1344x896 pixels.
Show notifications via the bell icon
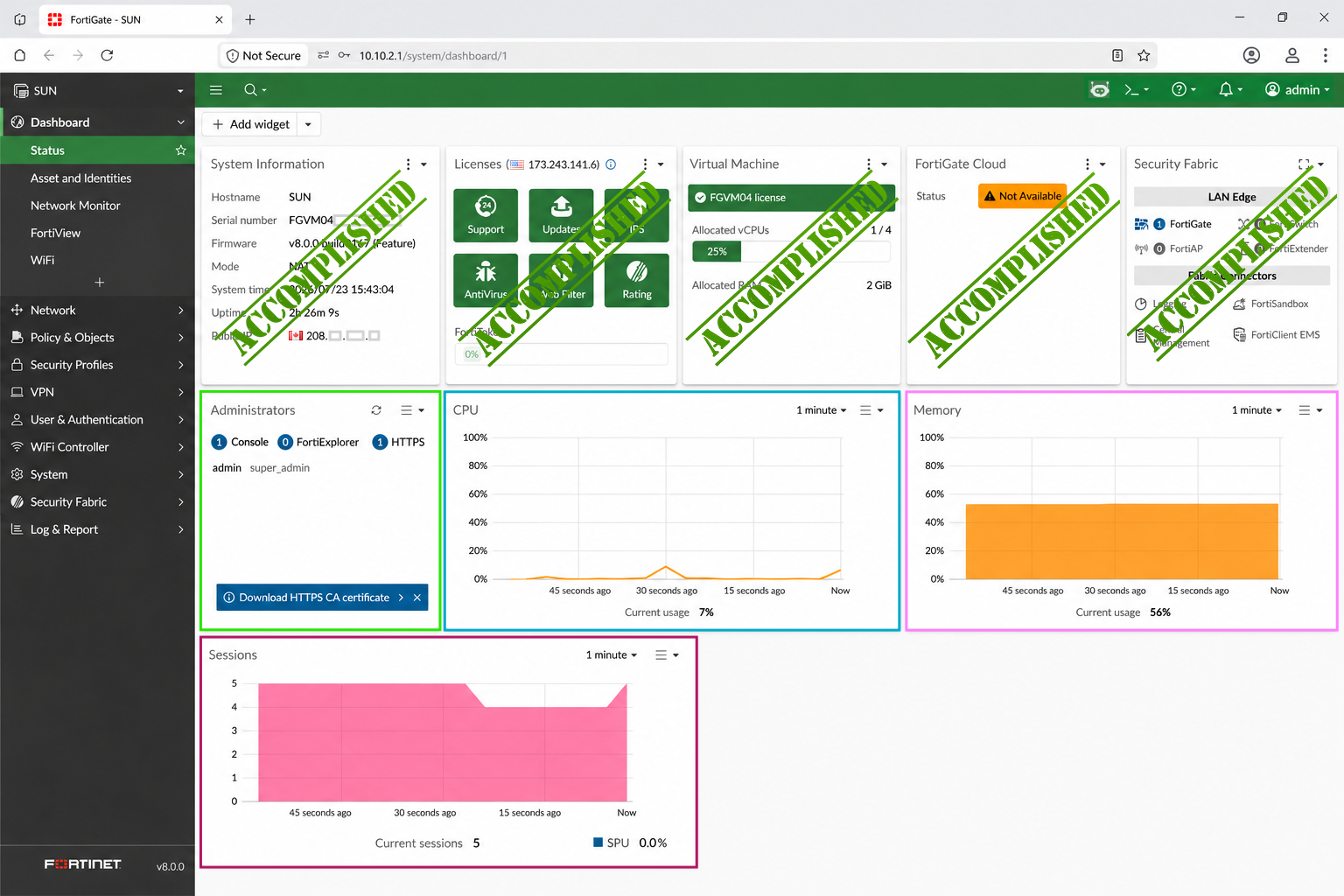(1230, 89)
